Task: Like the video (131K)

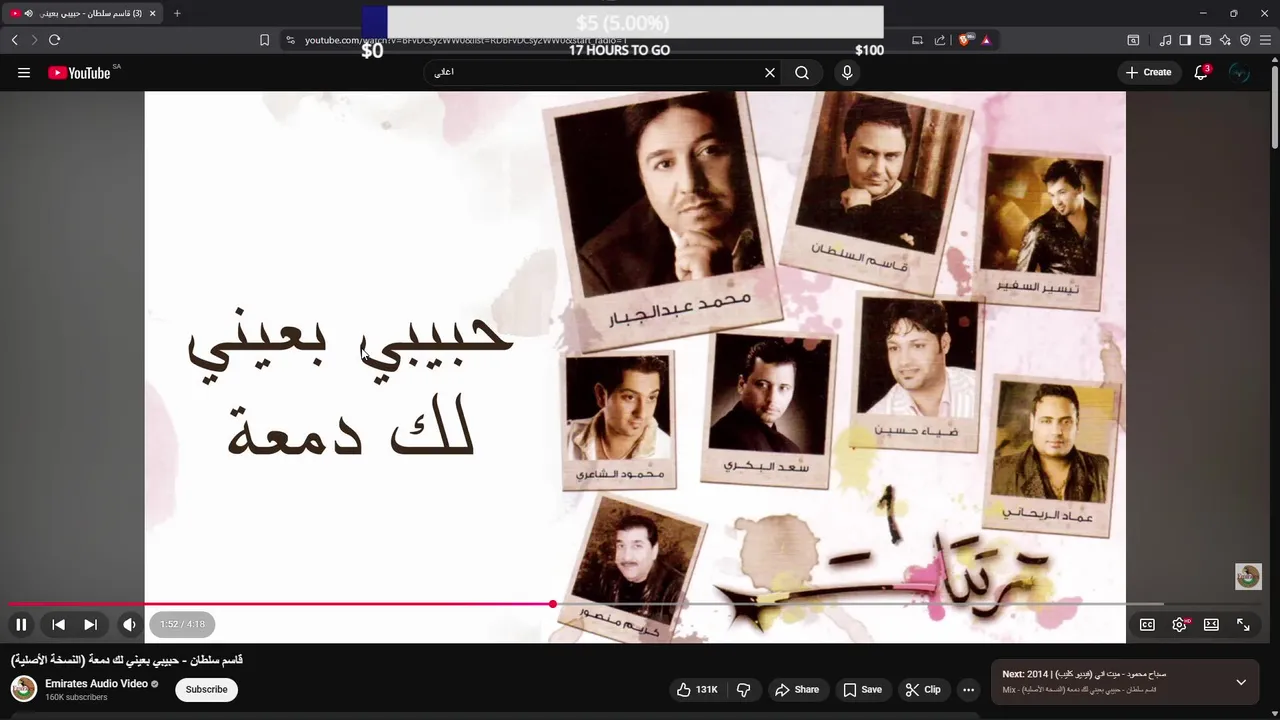Action: coord(697,689)
